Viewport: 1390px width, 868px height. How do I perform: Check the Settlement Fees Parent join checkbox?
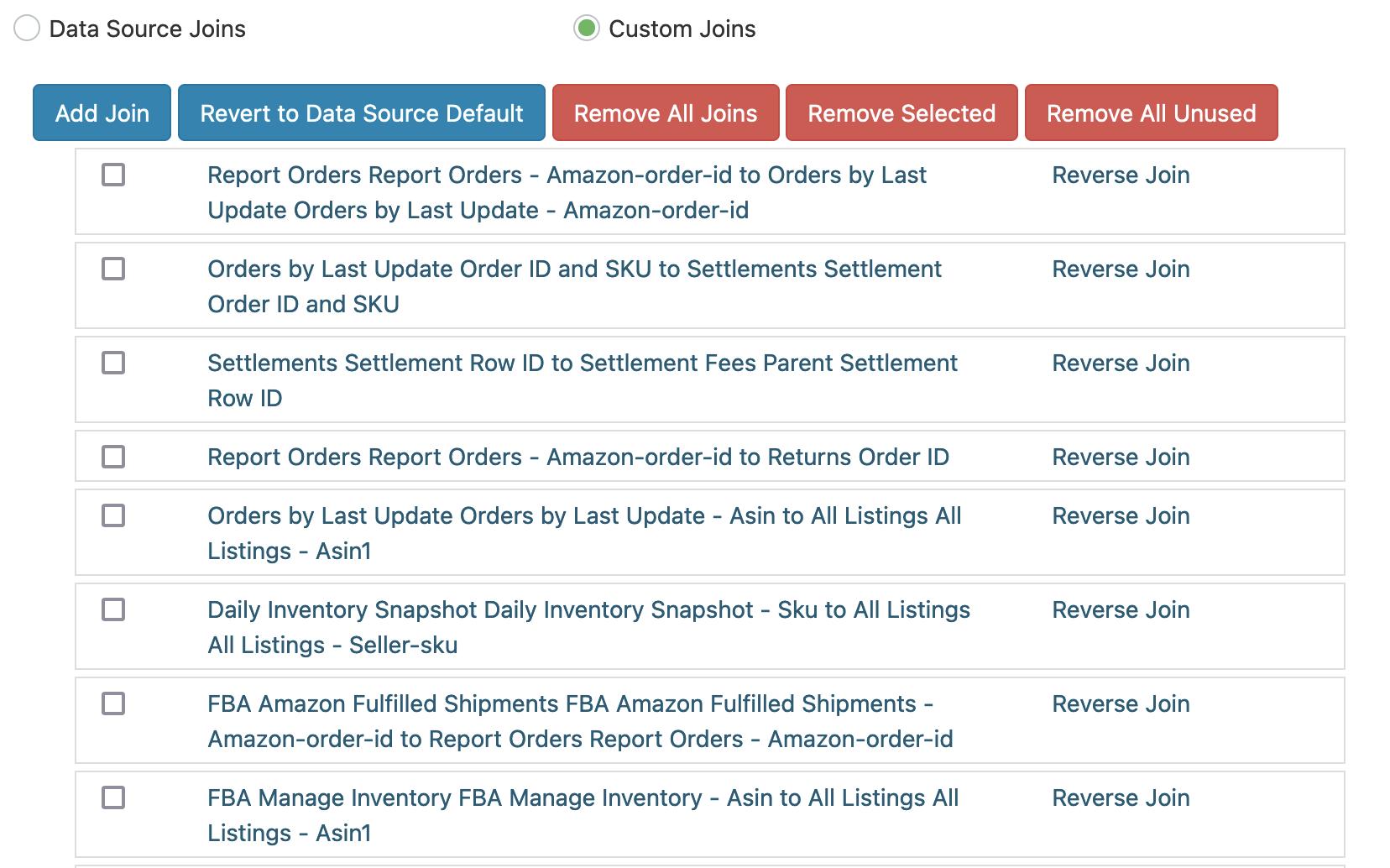pyautogui.click(x=113, y=363)
